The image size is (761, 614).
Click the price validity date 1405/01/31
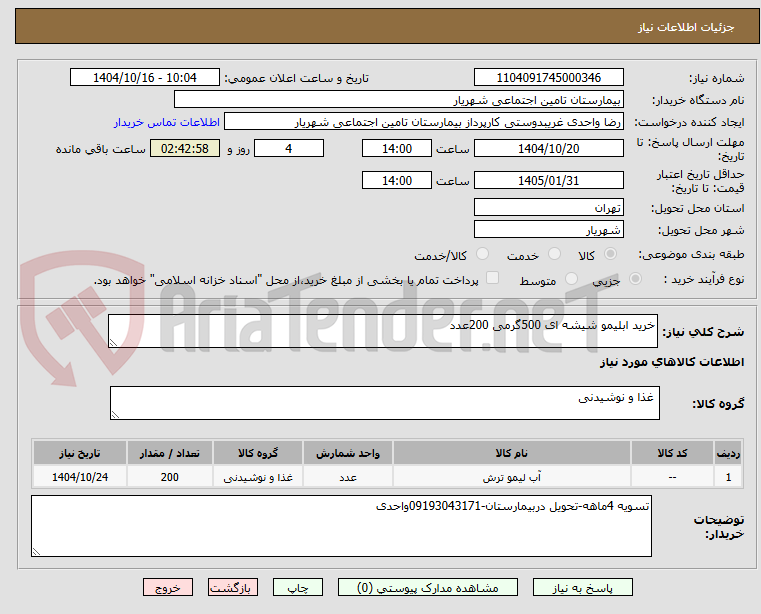(x=548, y=181)
